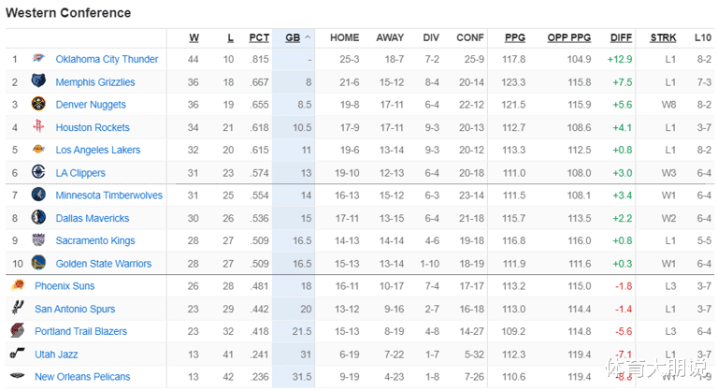The image size is (718, 391).
Task: Click the Denver Nuggets logo icon
Action: point(38,104)
